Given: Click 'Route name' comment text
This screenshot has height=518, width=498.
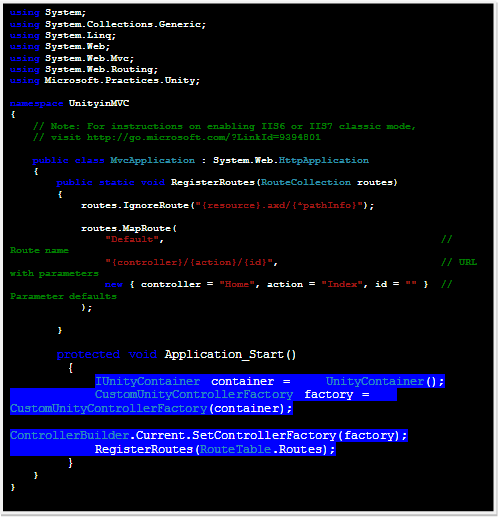Looking at the screenshot, I should point(39,250).
